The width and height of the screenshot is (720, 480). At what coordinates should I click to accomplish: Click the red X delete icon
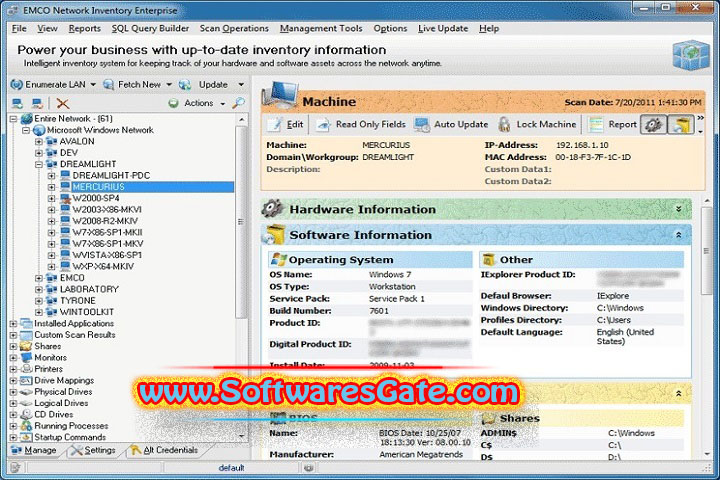coord(62,103)
